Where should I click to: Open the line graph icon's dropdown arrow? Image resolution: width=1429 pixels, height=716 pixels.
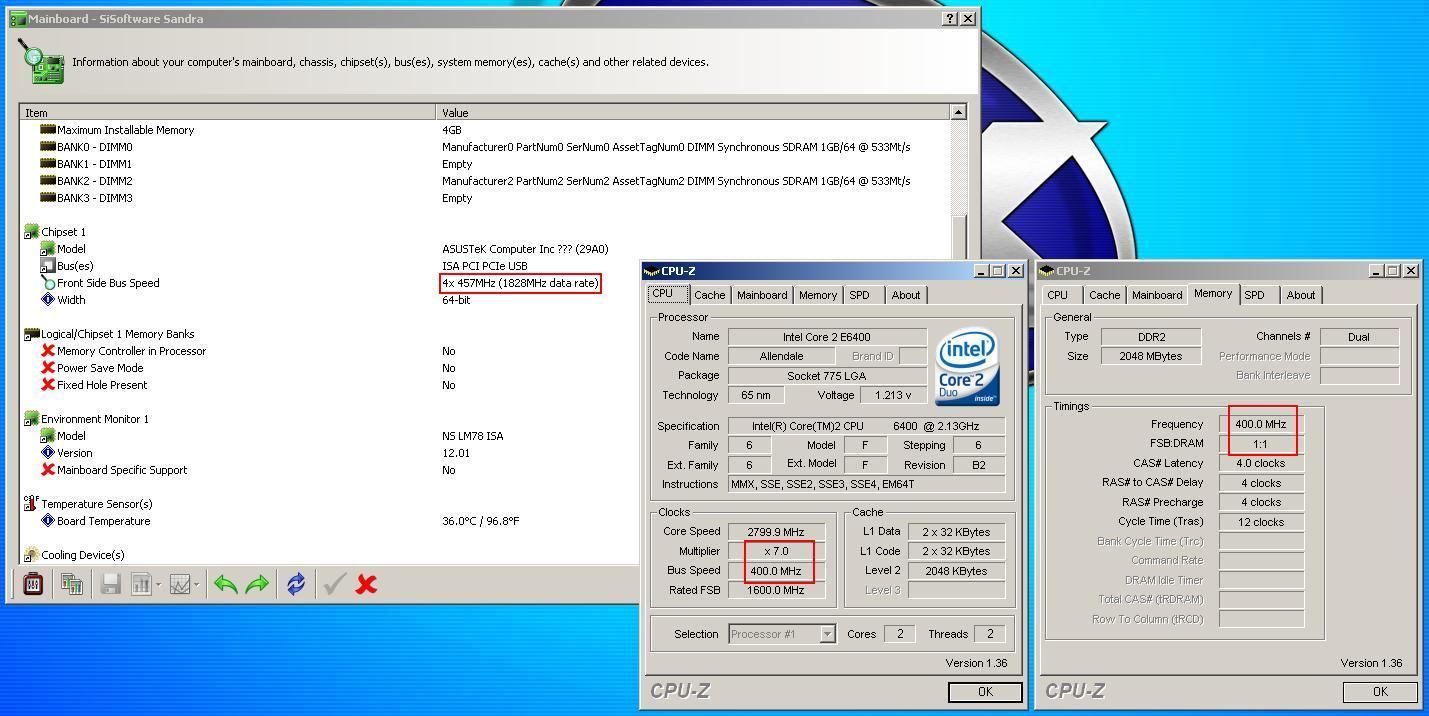click(197, 585)
